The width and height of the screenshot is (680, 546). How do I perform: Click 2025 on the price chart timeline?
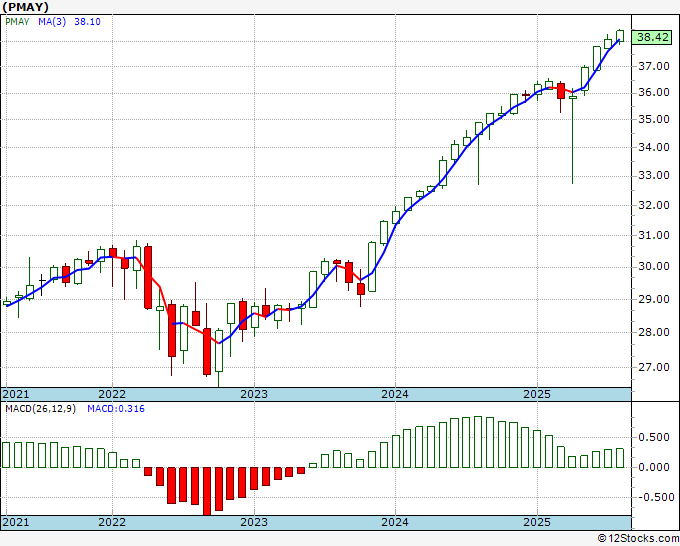pos(537,394)
